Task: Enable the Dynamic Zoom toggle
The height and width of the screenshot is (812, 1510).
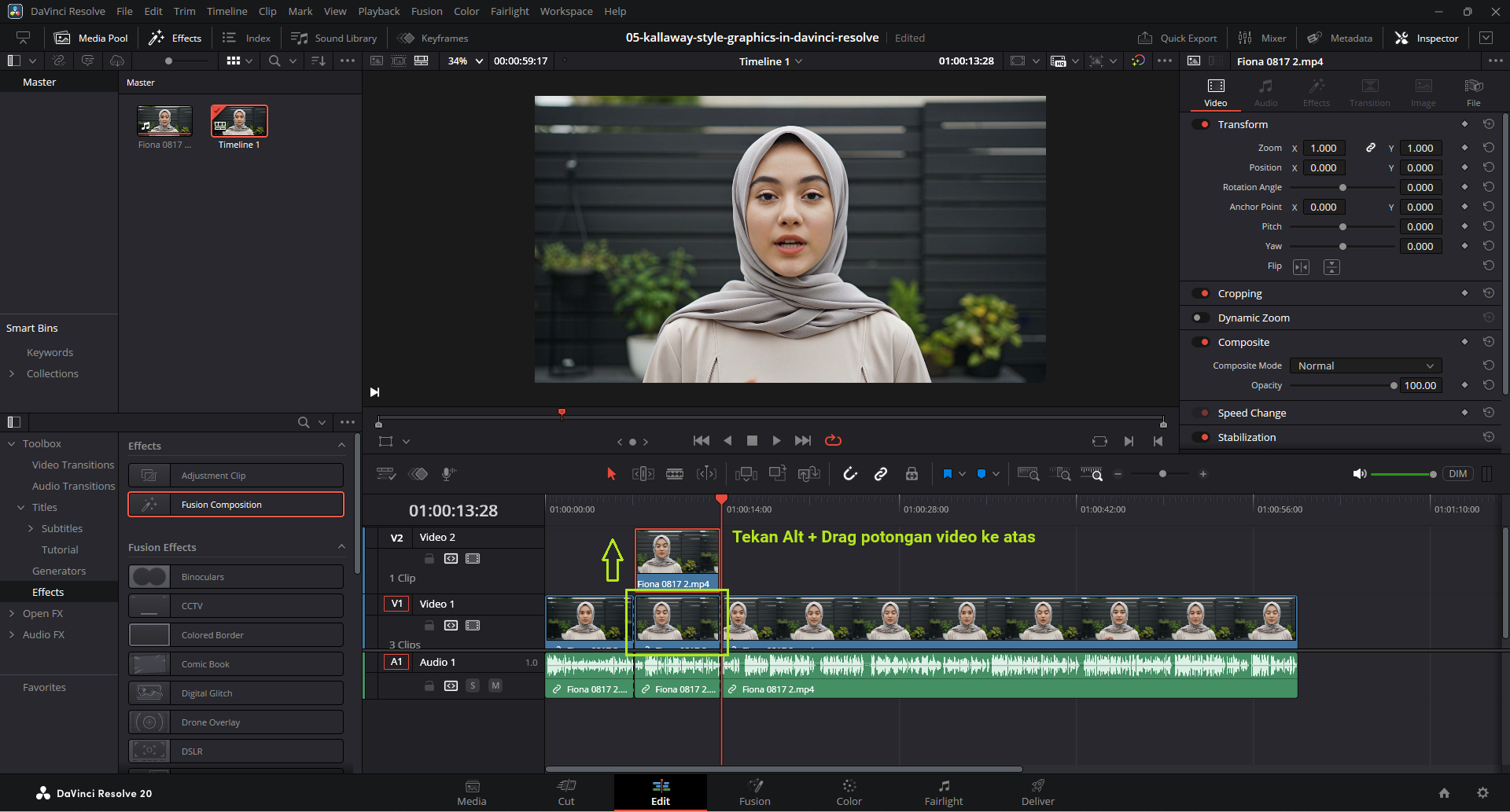Action: [1201, 318]
